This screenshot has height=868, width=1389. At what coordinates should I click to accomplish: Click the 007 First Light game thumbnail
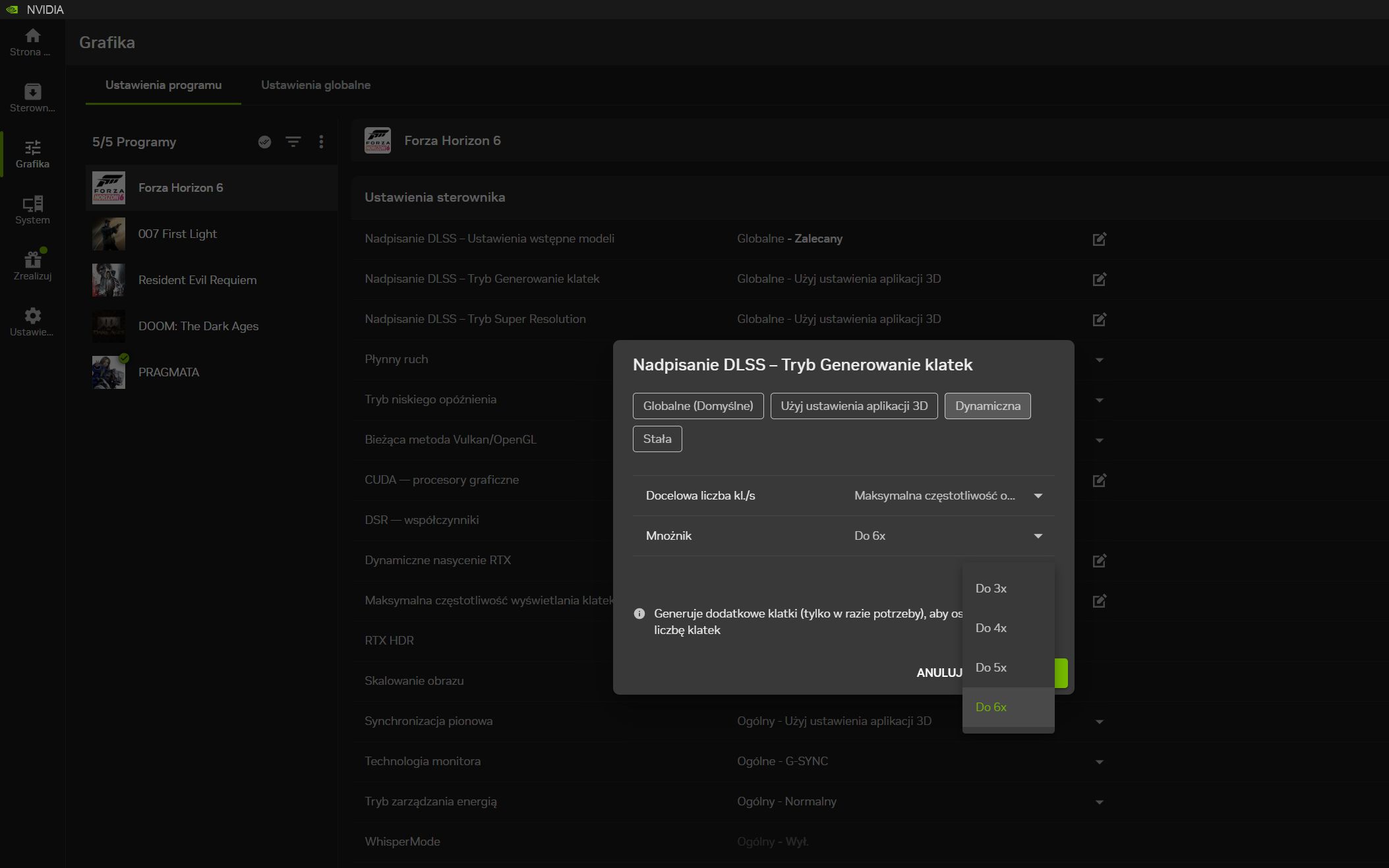click(109, 234)
